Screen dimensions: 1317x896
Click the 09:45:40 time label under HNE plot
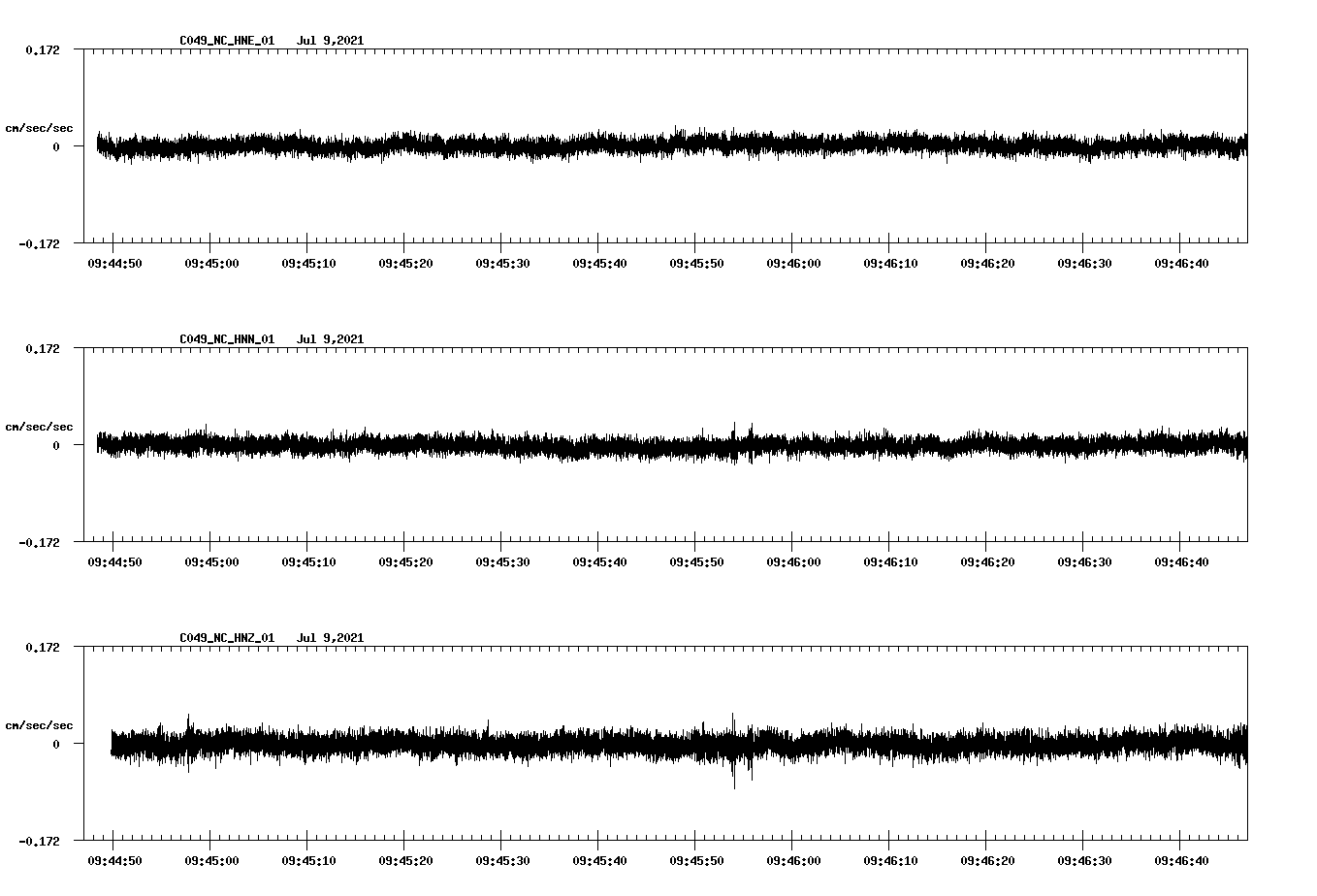(x=599, y=264)
